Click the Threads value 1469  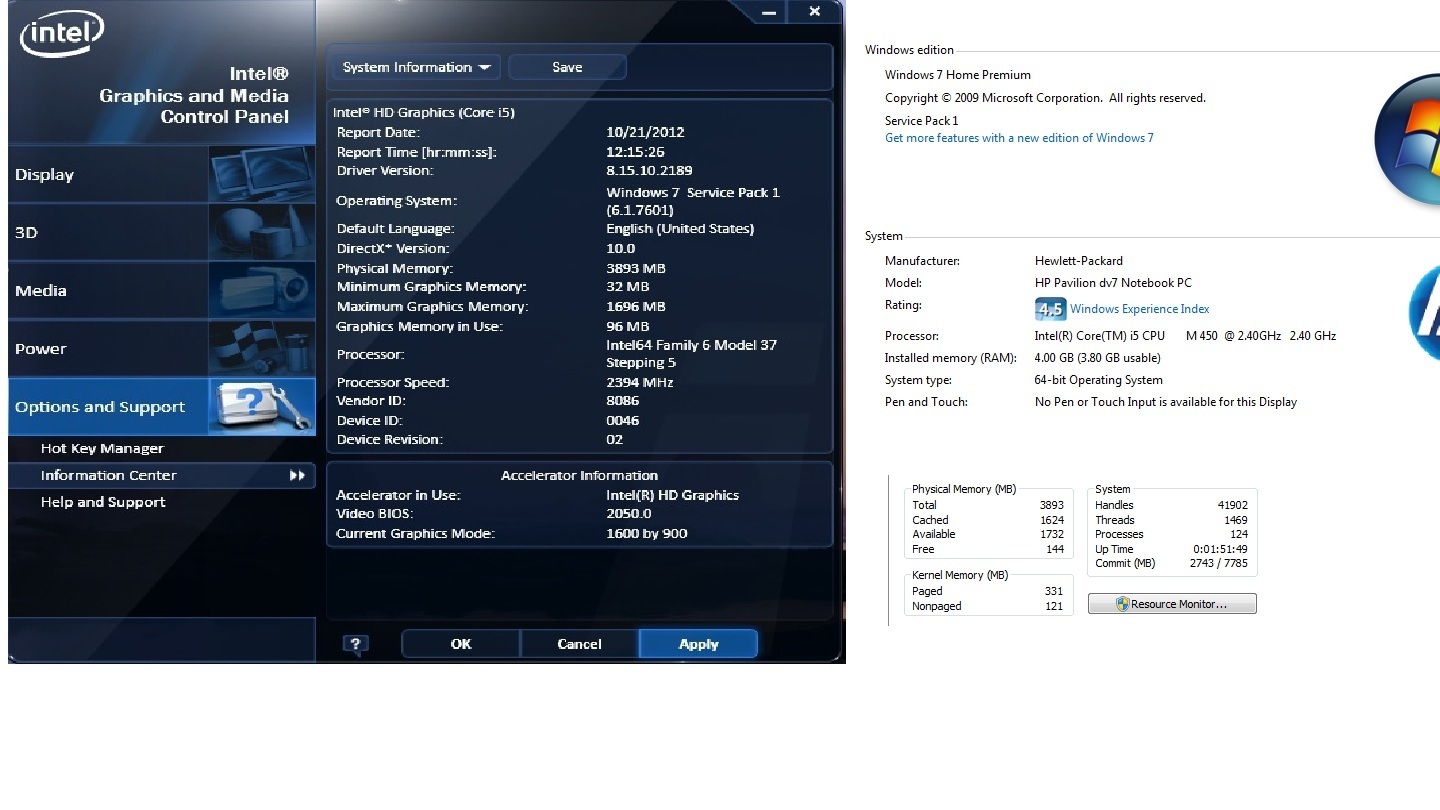click(1236, 520)
